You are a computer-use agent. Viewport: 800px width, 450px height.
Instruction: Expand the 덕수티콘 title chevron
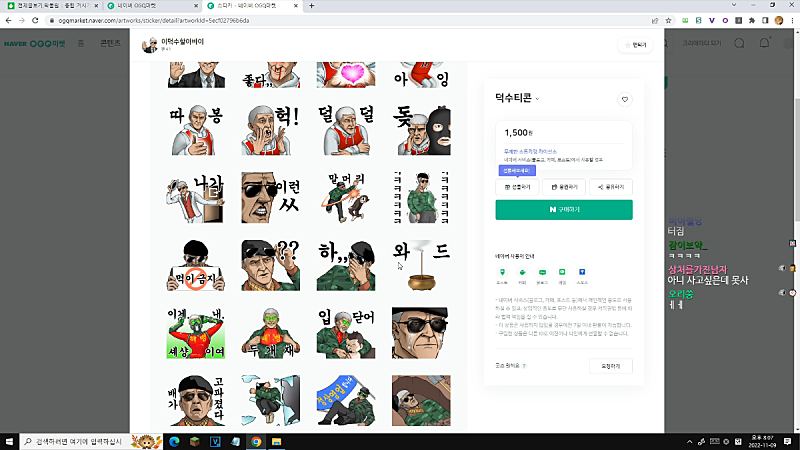(537, 99)
